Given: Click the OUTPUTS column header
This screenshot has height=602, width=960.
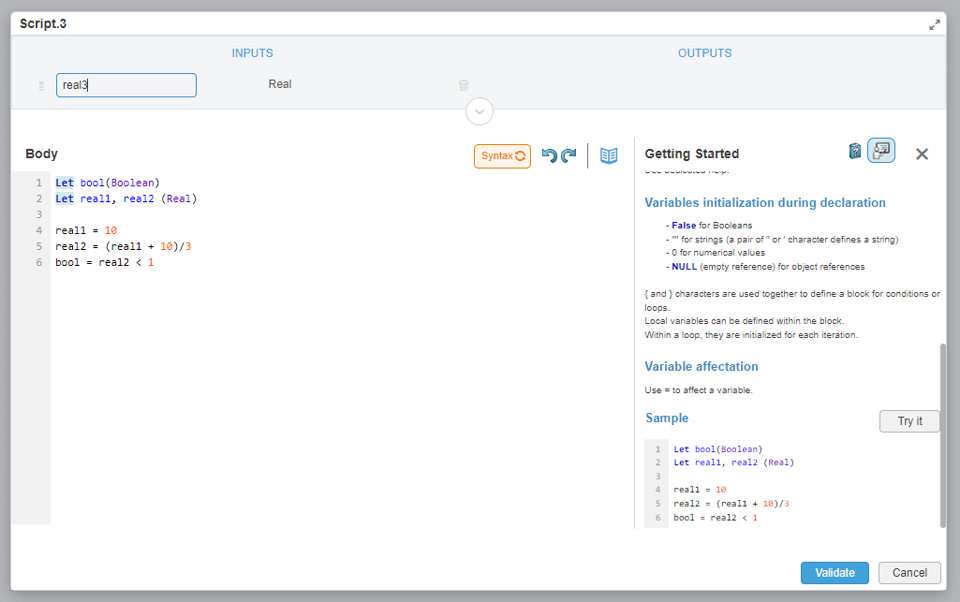Looking at the screenshot, I should [705, 53].
